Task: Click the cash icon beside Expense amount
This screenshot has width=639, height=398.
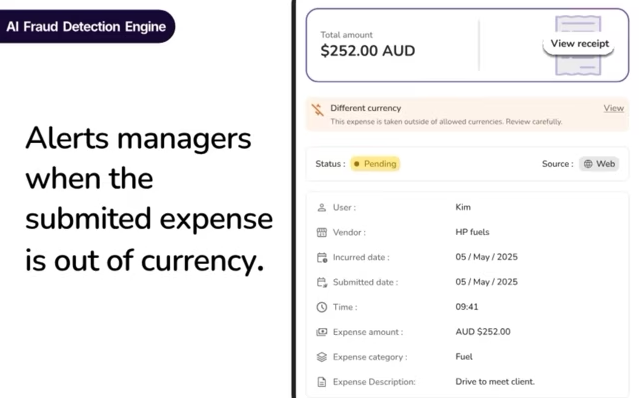Action: (322, 332)
